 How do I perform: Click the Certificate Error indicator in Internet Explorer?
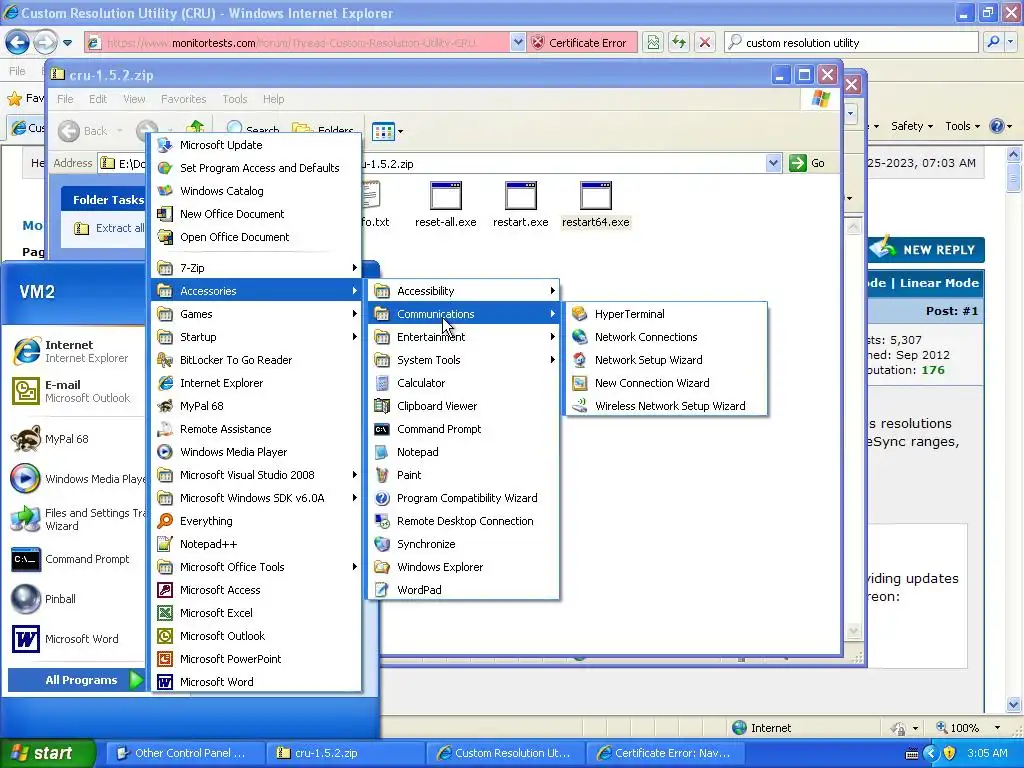coord(580,43)
